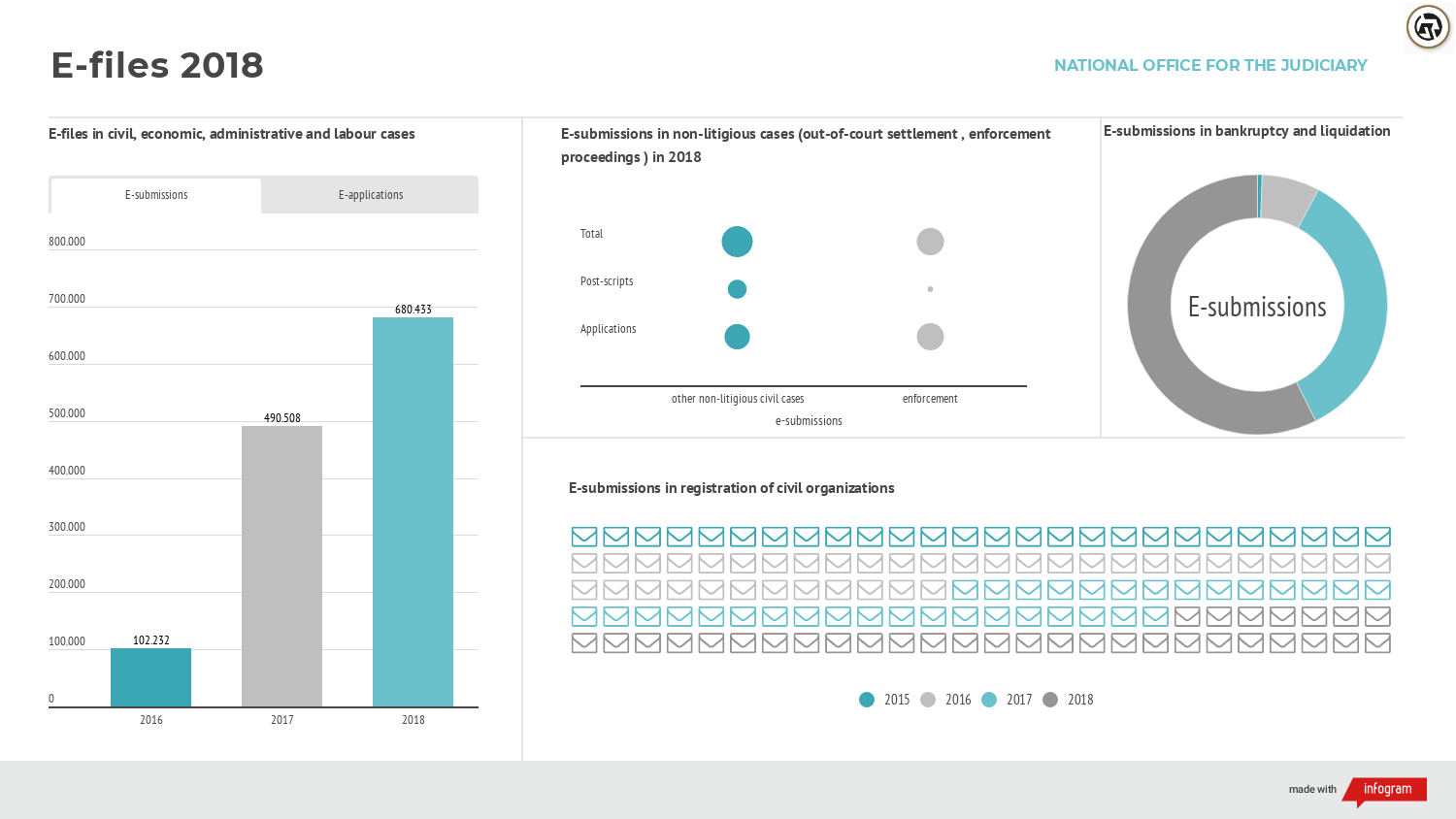This screenshot has width=1456, height=819.
Task: Click the judiciary emblem logo icon
Action: pyautogui.click(x=1428, y=27)
